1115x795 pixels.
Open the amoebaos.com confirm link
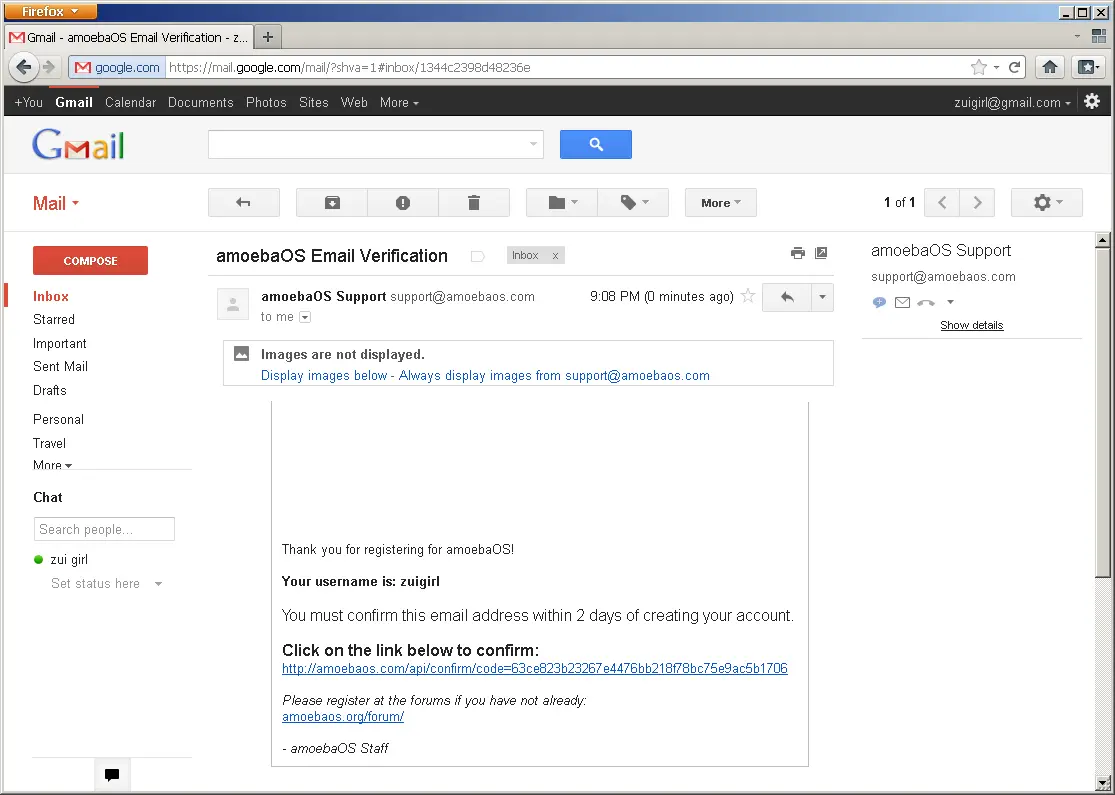(535, 668)
